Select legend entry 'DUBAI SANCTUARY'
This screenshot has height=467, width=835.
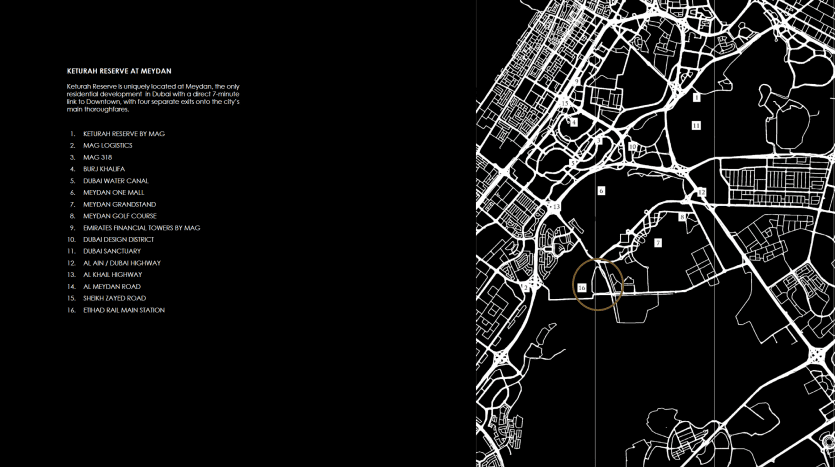[112, 251]
